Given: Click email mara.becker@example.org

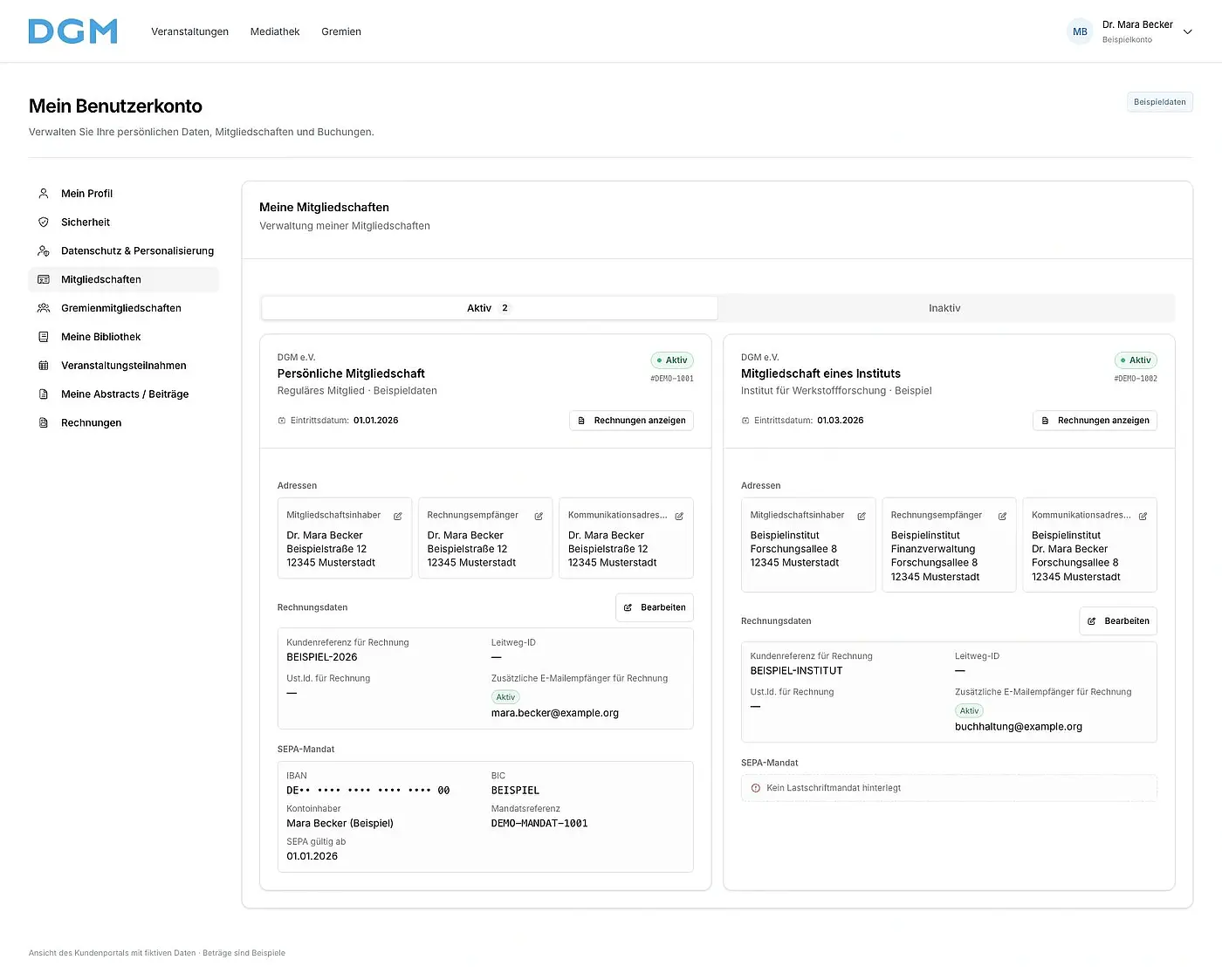Looking at the screenshot, I should [x=555, y=713].
